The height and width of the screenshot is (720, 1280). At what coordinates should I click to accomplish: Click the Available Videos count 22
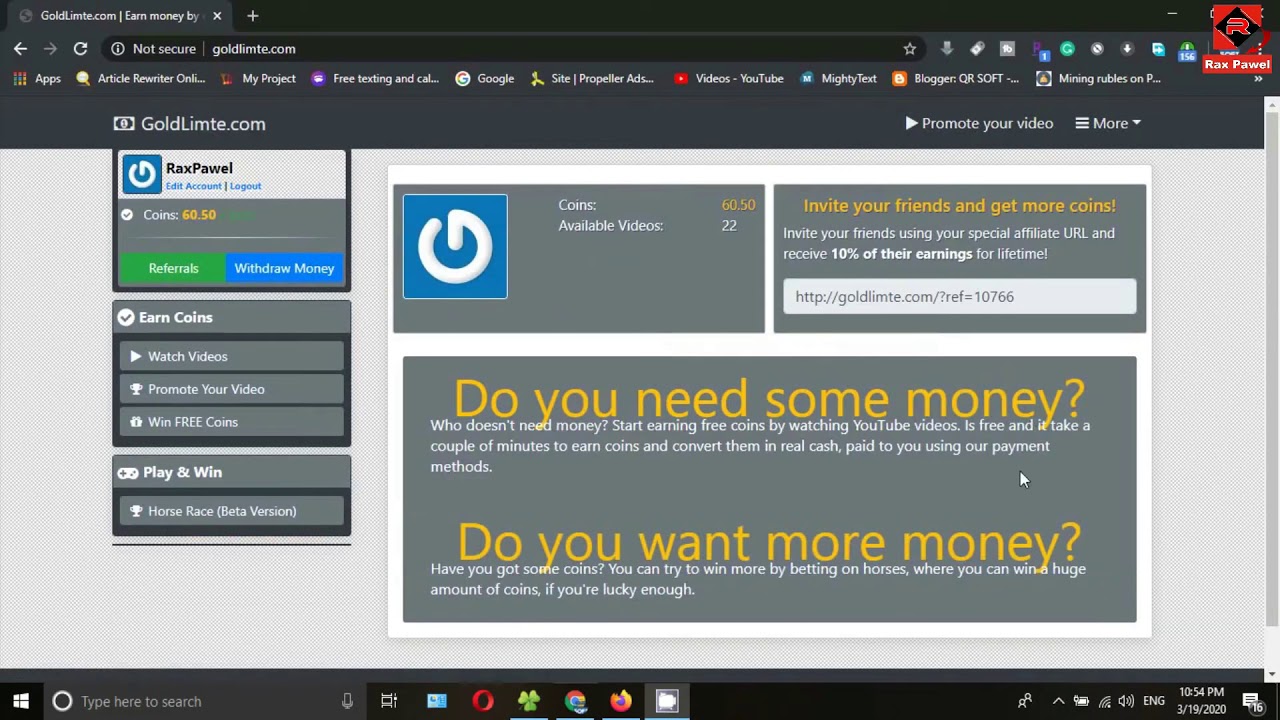(729, 225)
